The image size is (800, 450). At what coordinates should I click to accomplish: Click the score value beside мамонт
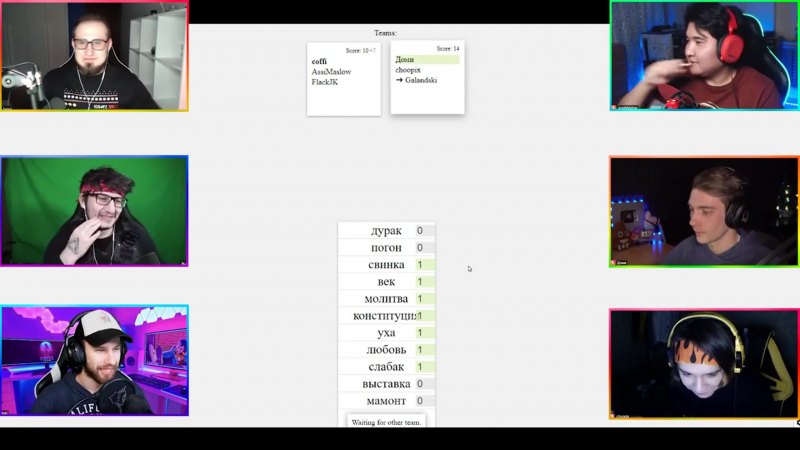tap(420, 401)
